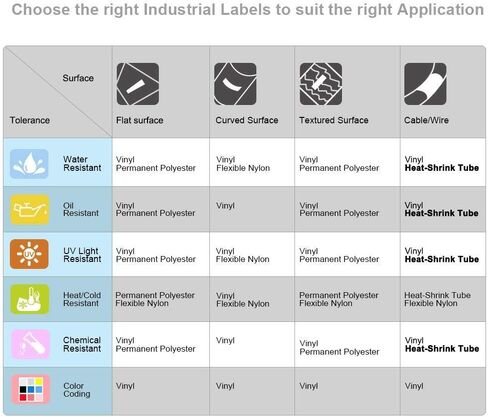Click the Cable/Wire icon
This screenshot has width=488, height=417.
pos(425,84)
